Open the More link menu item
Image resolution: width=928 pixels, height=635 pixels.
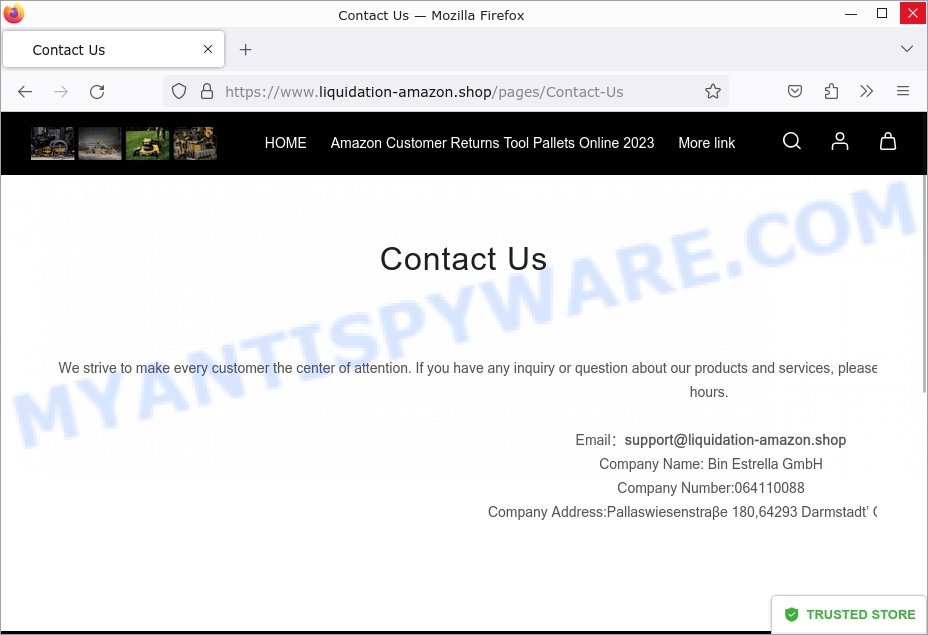coord(707,143)
